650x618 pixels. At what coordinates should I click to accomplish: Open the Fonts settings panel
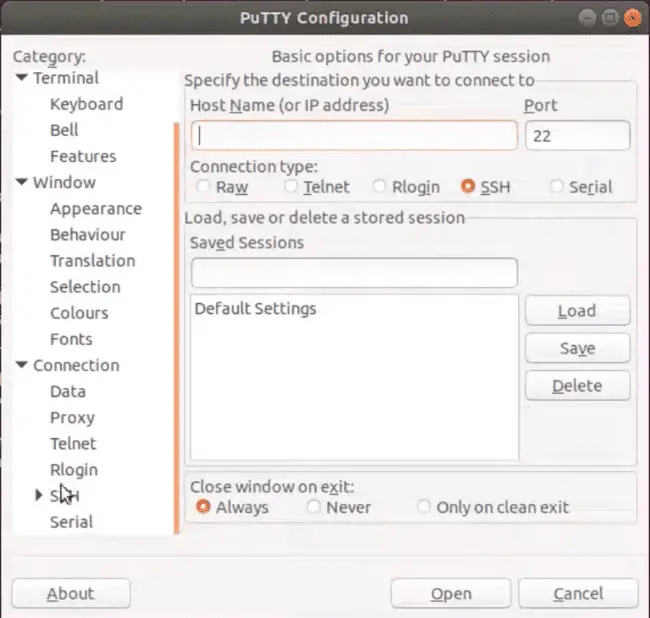click(71, 339)
